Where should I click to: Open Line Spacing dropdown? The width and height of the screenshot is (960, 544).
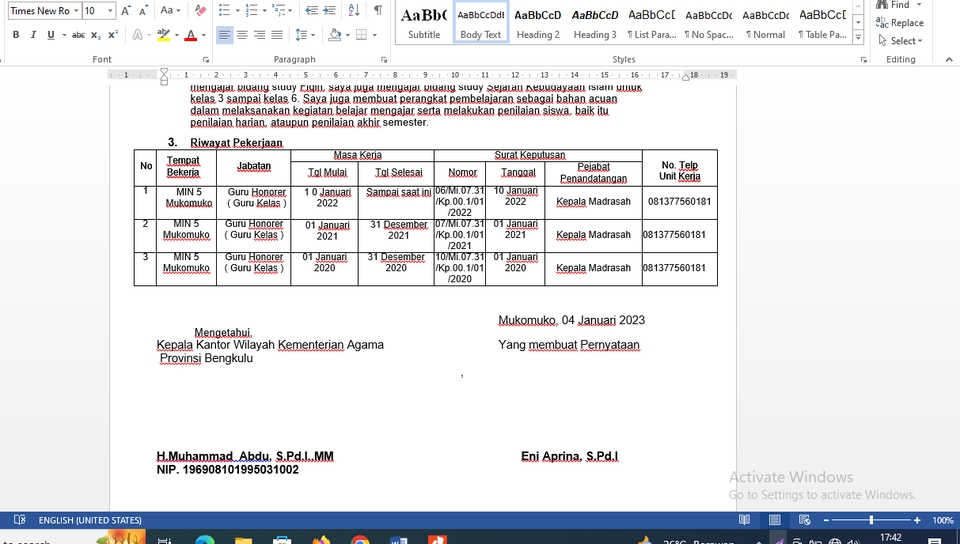point(304,35)
